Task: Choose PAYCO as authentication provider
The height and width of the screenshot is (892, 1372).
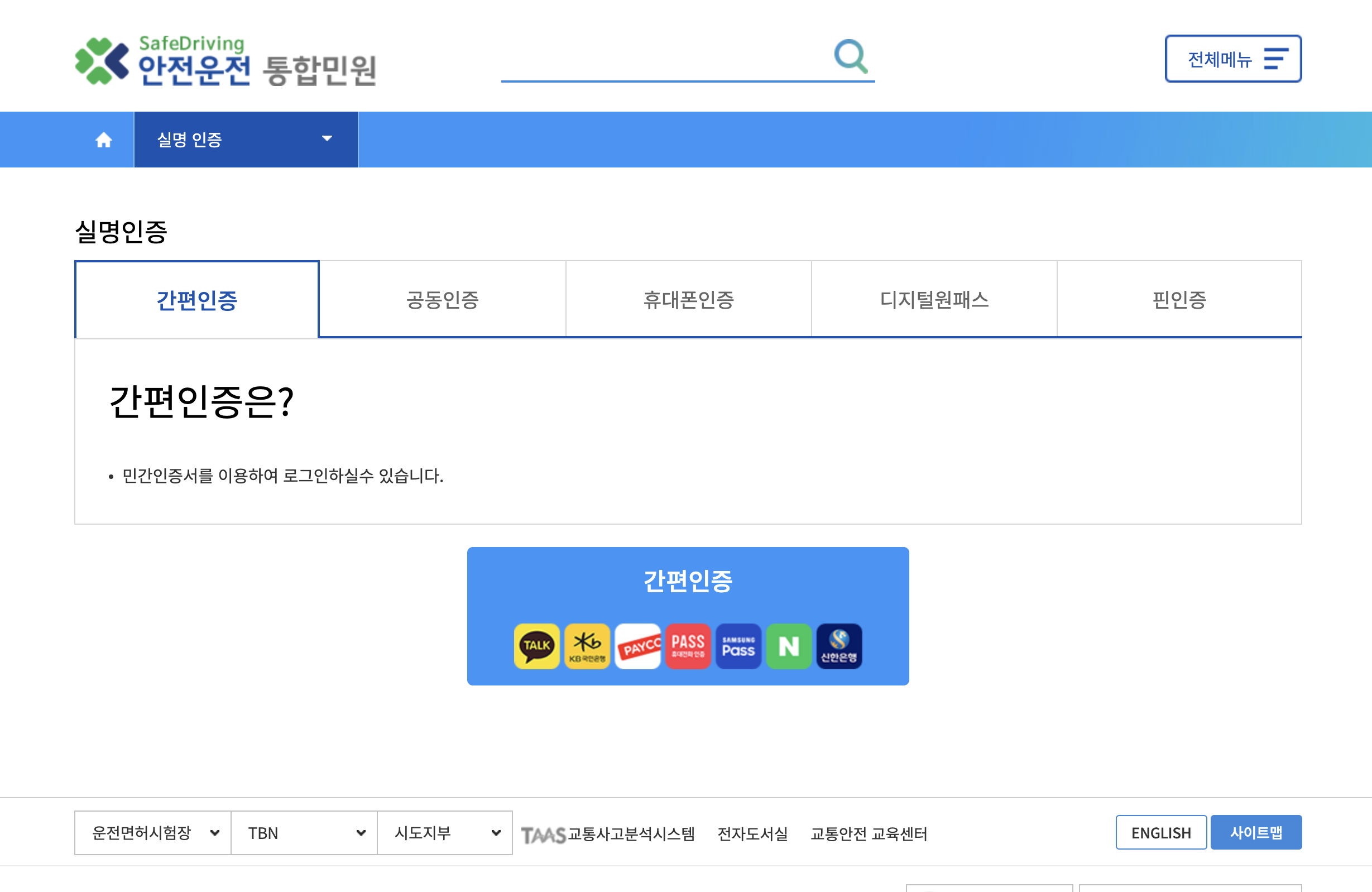Action: click(x=637, y=646)
